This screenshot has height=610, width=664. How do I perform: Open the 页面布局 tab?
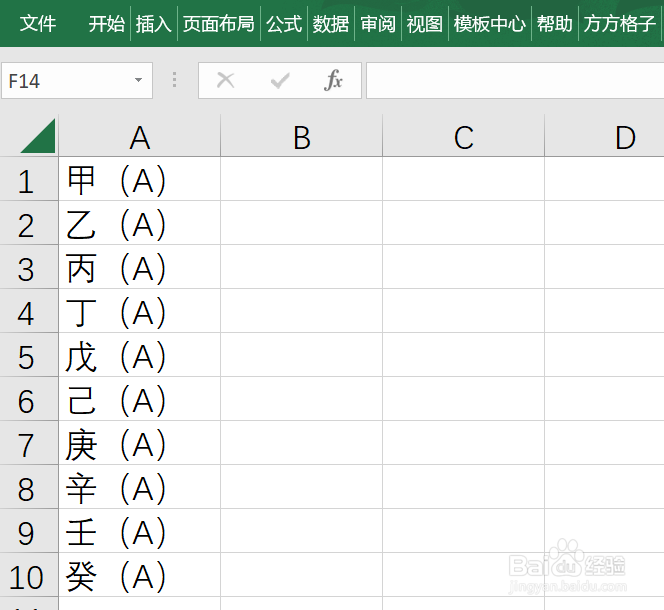219,23
